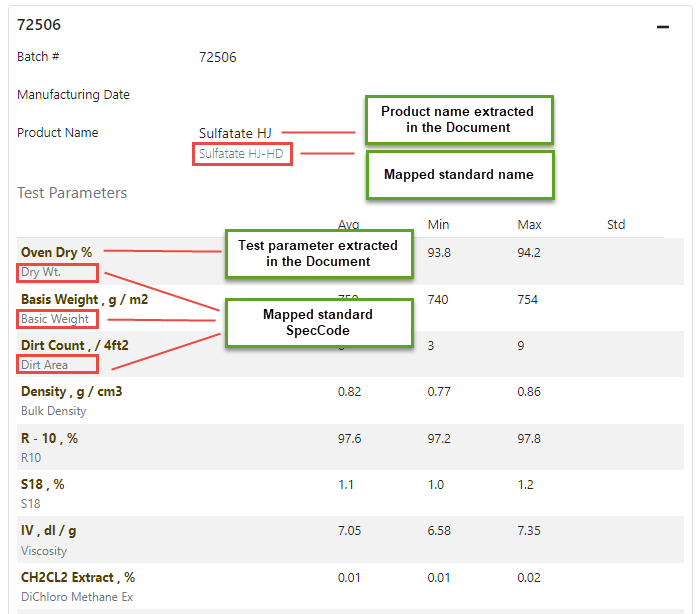700x614 pixels.
Task: Click the Std column header
Action: (616, 225)
